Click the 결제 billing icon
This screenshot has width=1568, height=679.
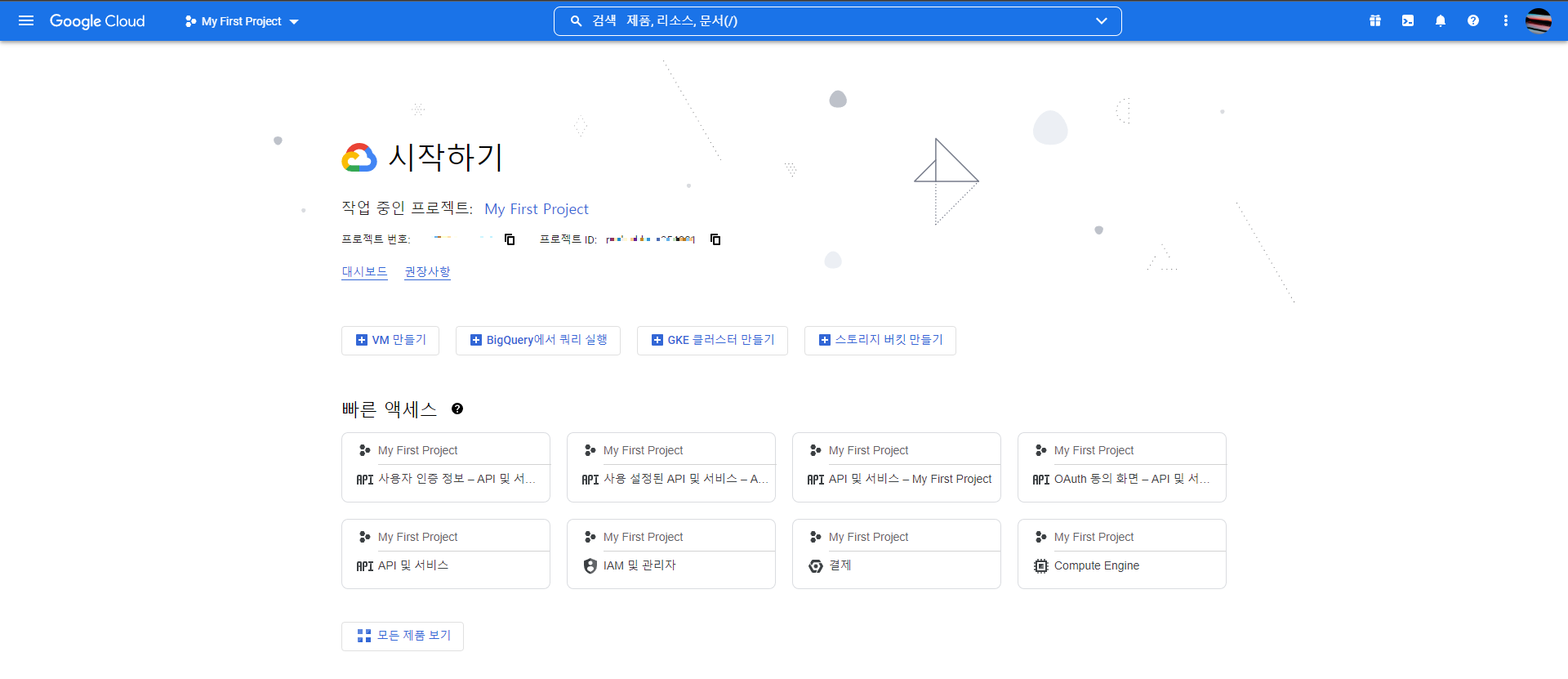(816, 565)
